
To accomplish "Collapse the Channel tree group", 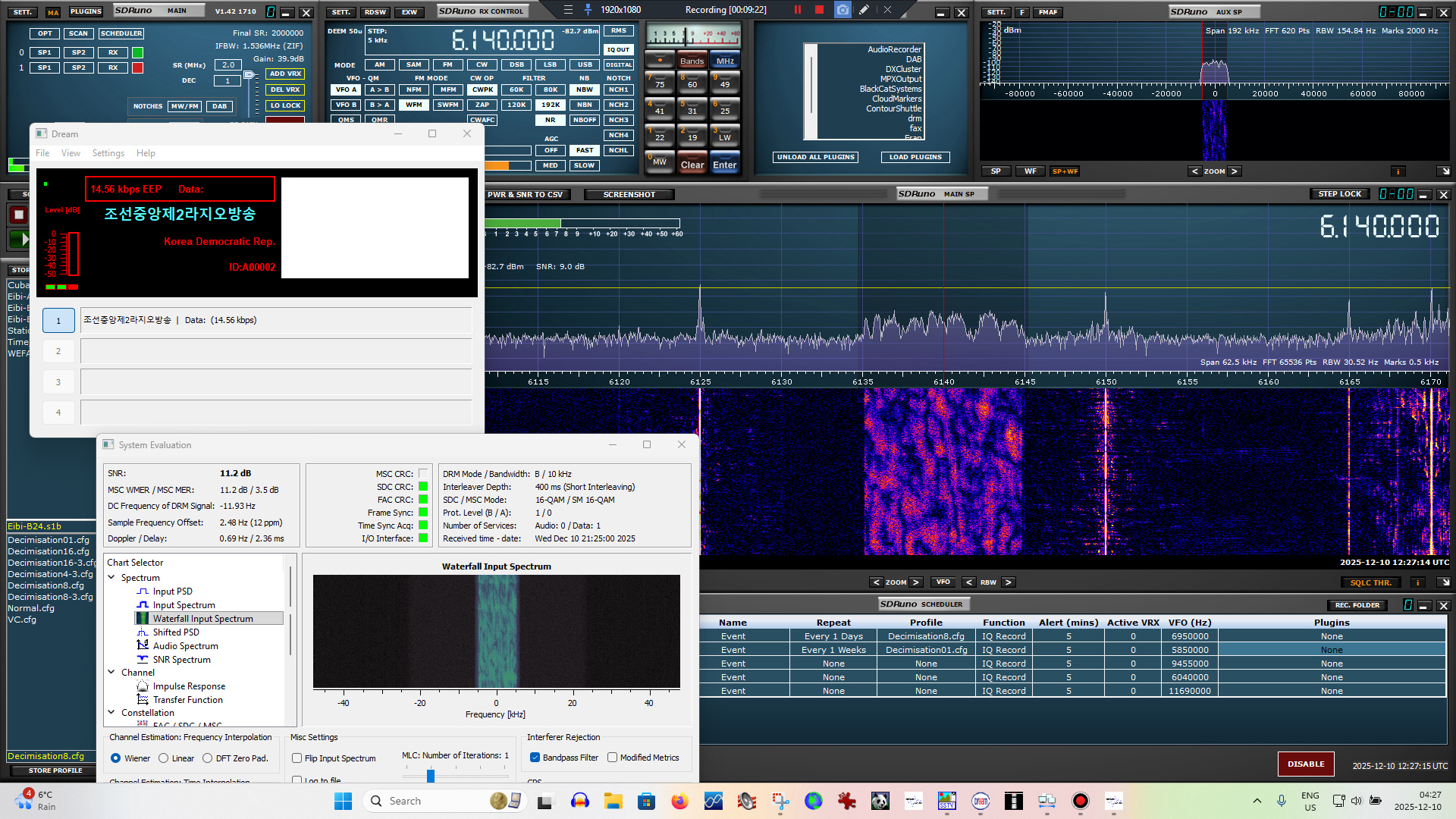I will pyautogui.click(x=111, y=673).
